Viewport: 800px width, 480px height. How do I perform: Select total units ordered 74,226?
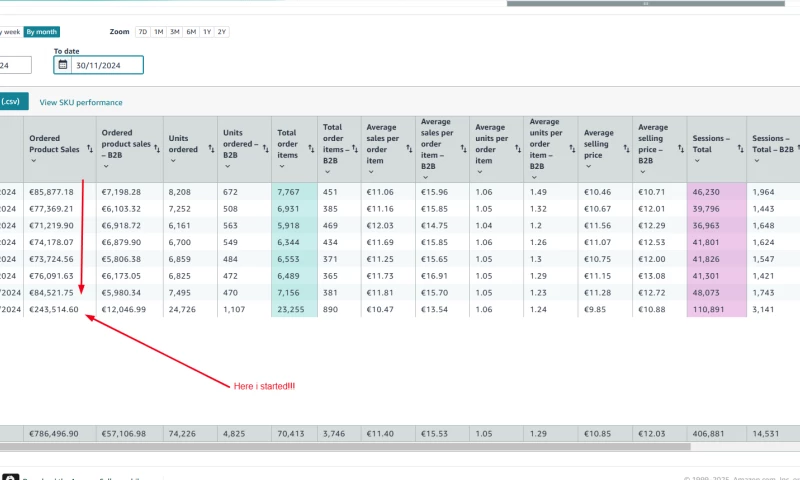[182, 434]
